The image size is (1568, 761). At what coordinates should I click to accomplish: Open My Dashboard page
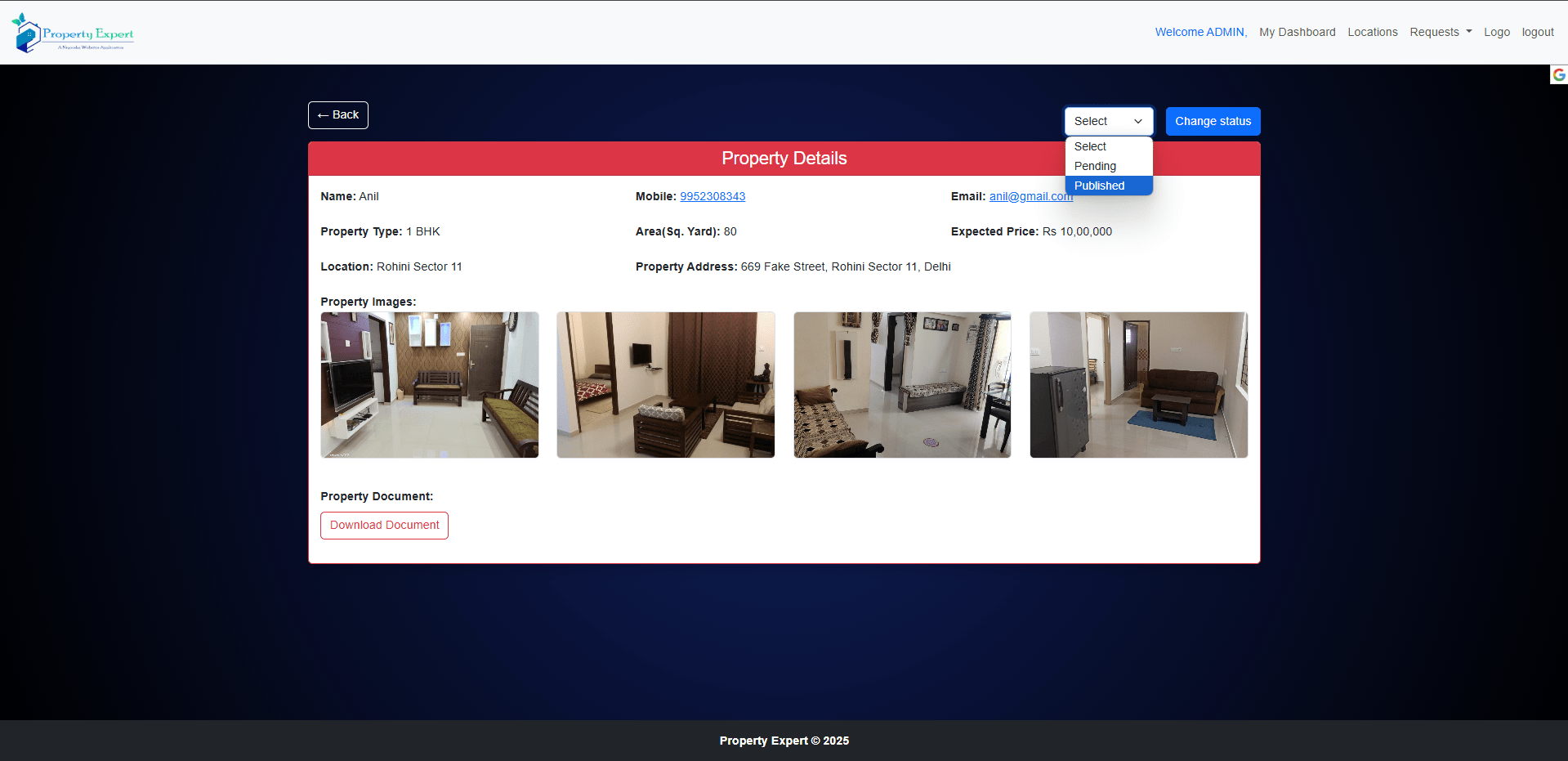(1297, 32)
